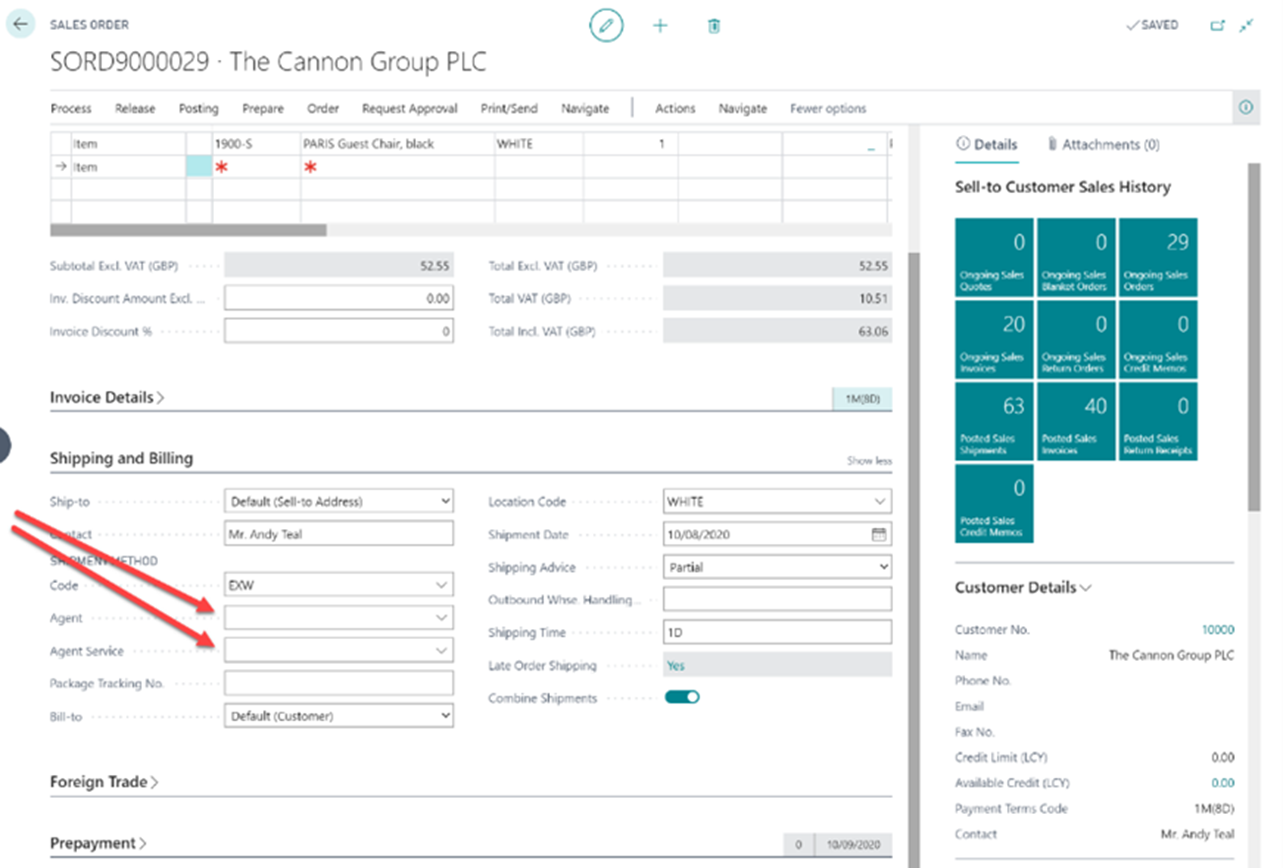Viewport: 1283px width, 868px height.
Task: Expand the Invoice Details section
Action: tap(107, 398)
